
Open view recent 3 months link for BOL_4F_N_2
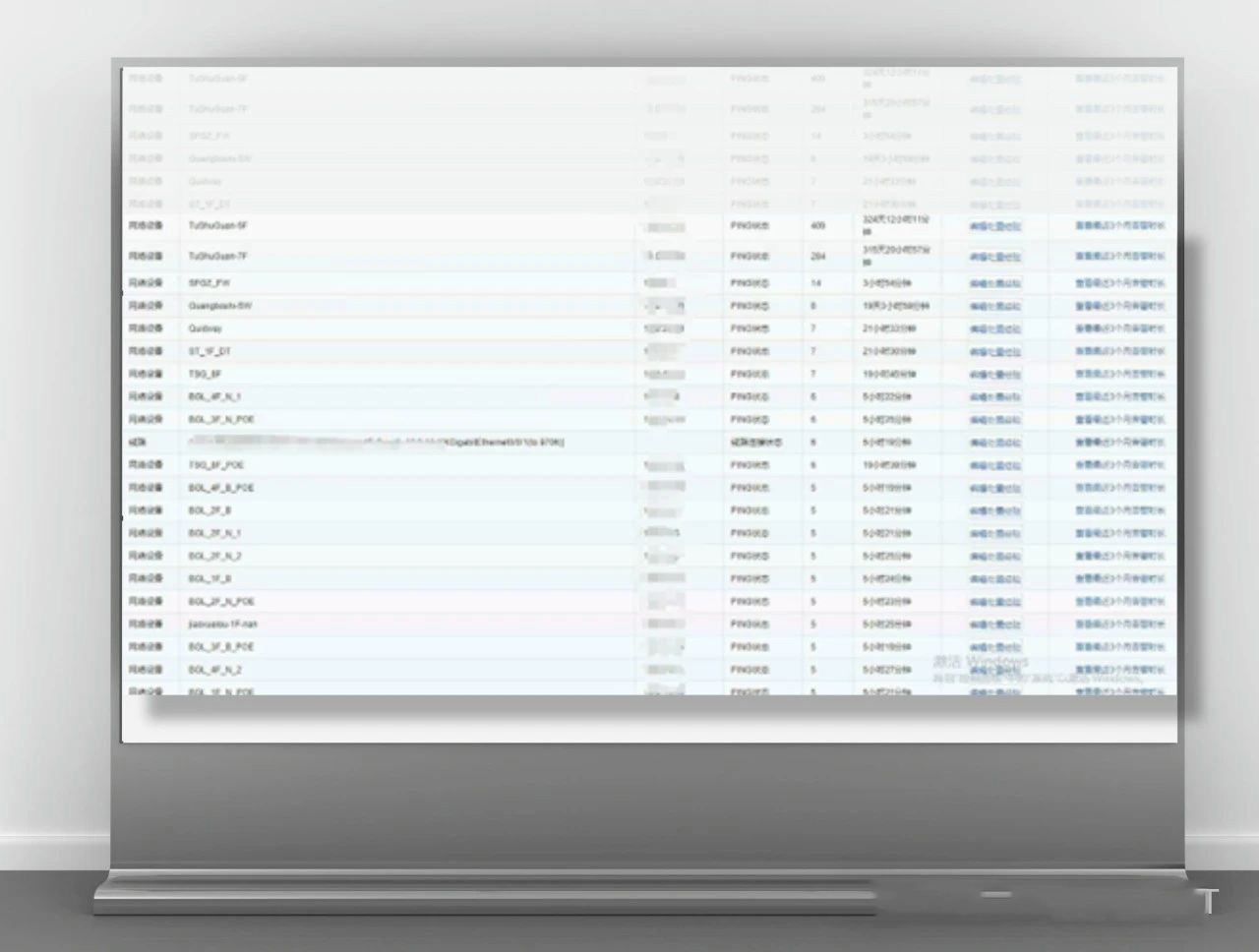tap(1119, 670)
